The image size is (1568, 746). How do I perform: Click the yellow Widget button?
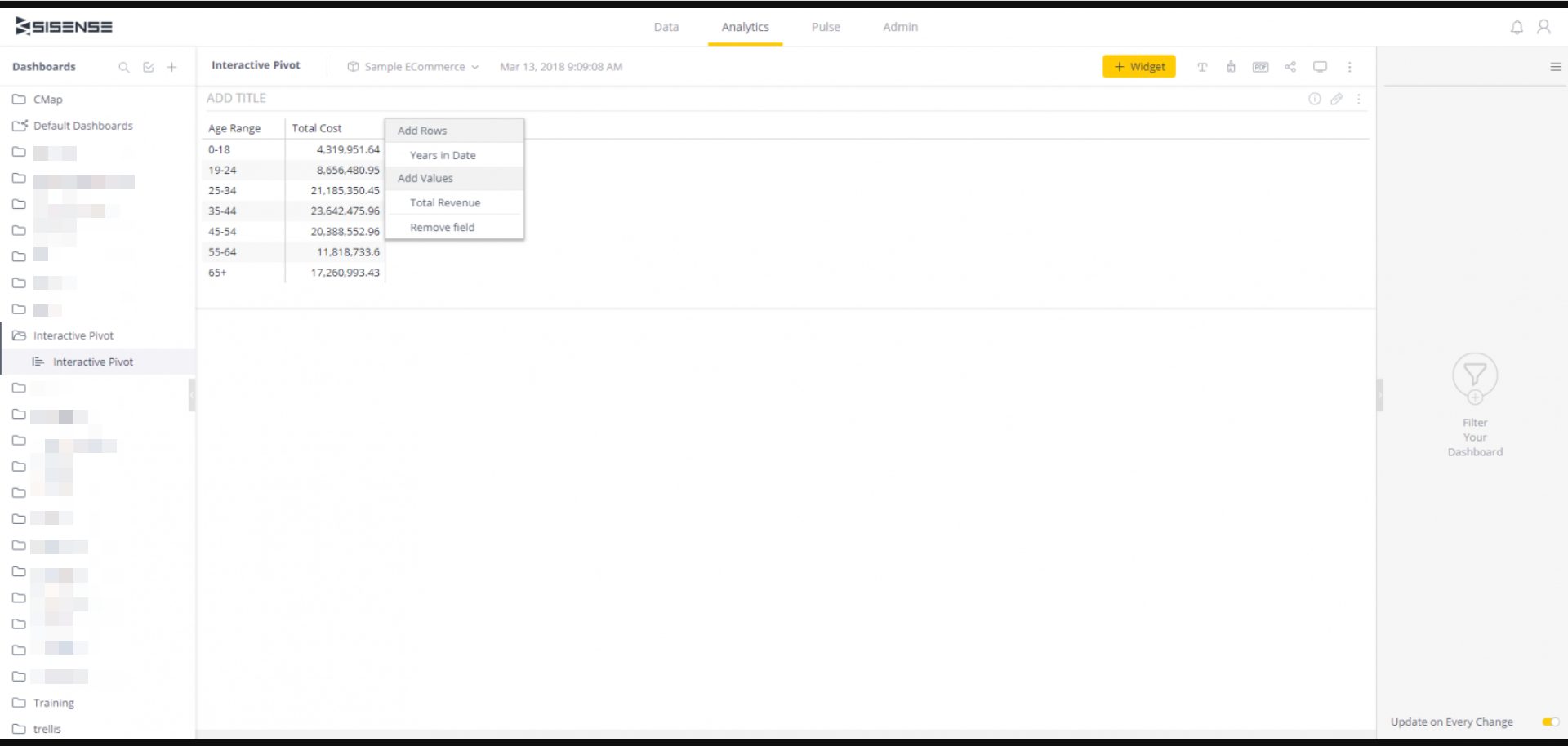point(1138,66)
